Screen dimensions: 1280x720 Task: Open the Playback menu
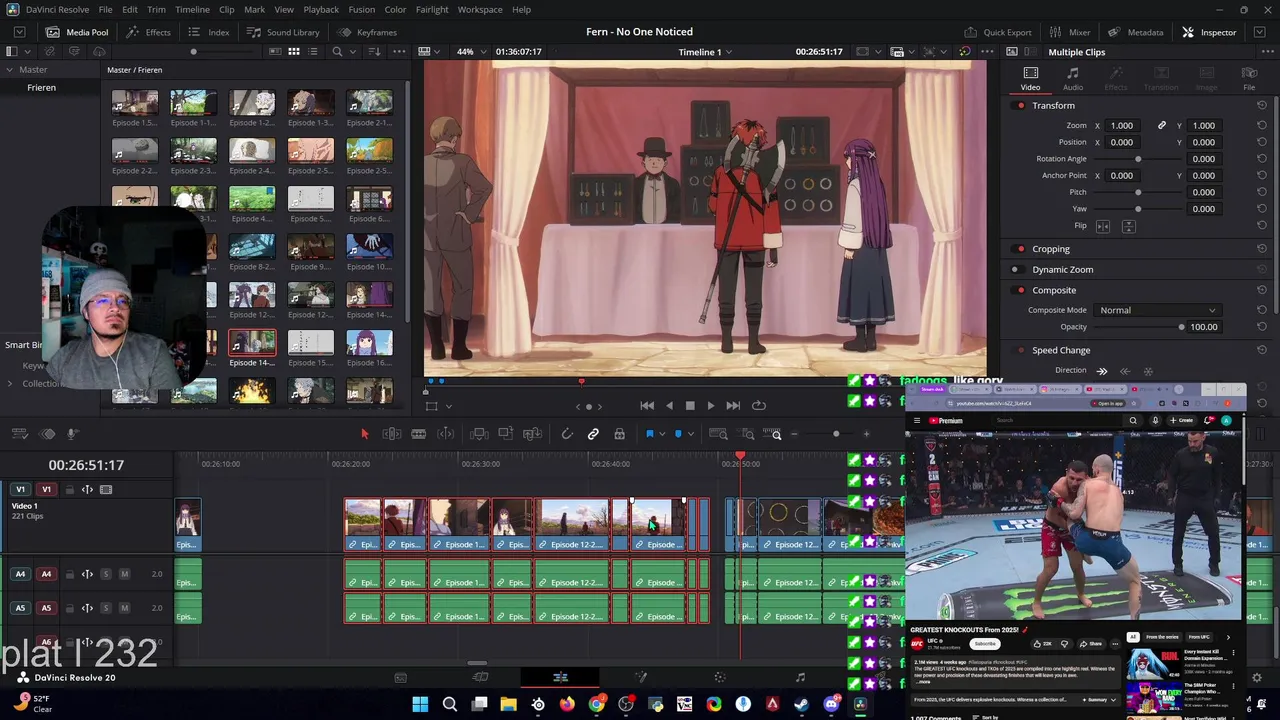[x=321, y=9]
